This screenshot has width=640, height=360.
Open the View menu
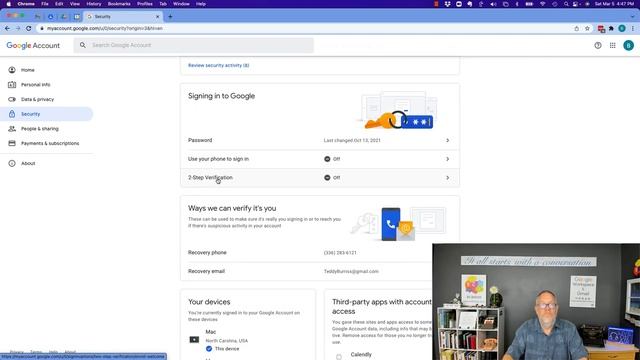(75, 4)
